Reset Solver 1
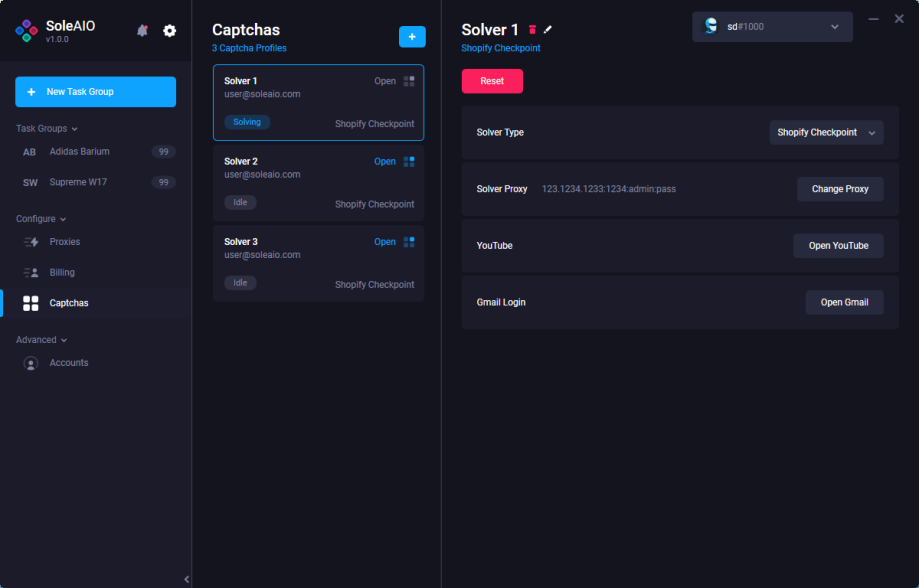This screenshot has width=919, height=588. coord(492,81)
